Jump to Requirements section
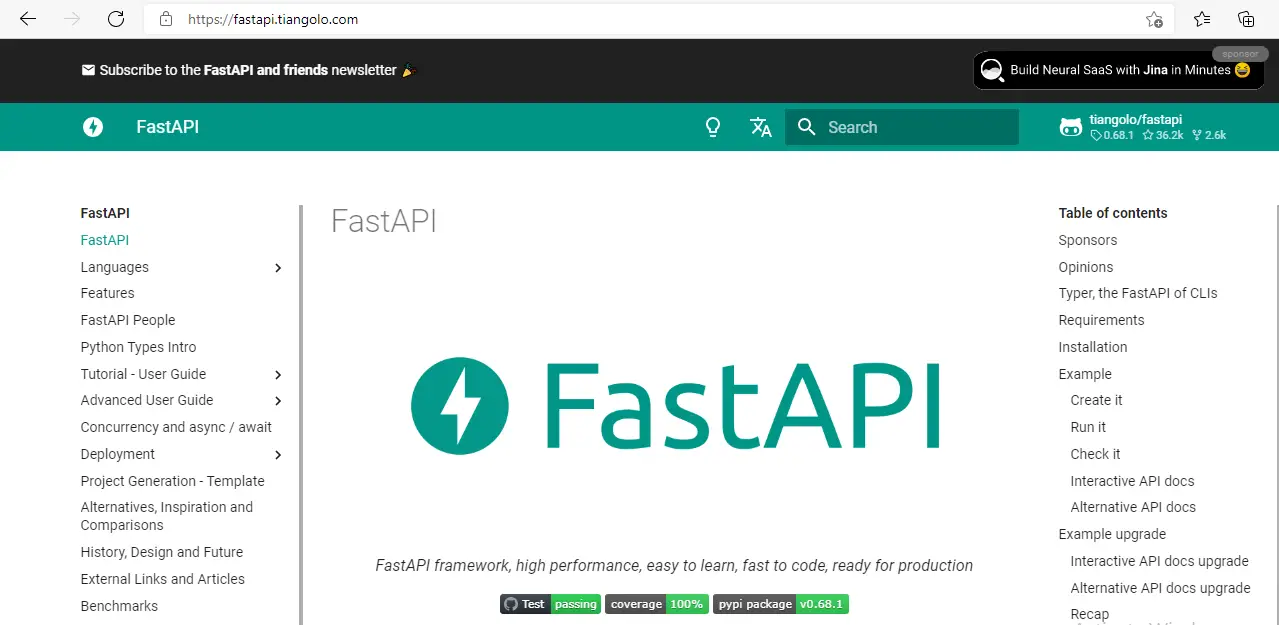 coord(1101,320)
